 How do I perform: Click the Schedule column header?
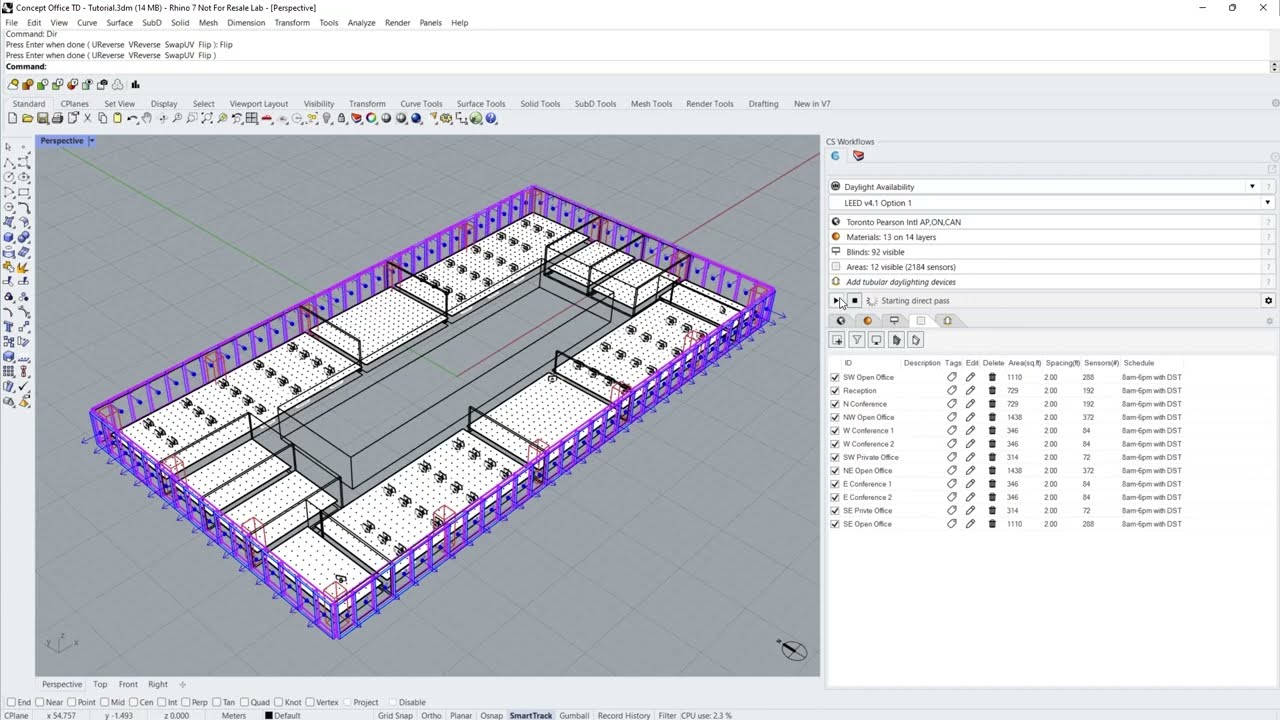pos(1138,363)
